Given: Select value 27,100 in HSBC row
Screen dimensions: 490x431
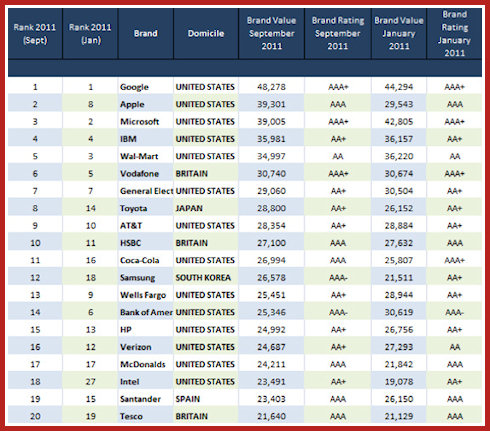Looking at the screenshot, I should [x=271, y=243].
